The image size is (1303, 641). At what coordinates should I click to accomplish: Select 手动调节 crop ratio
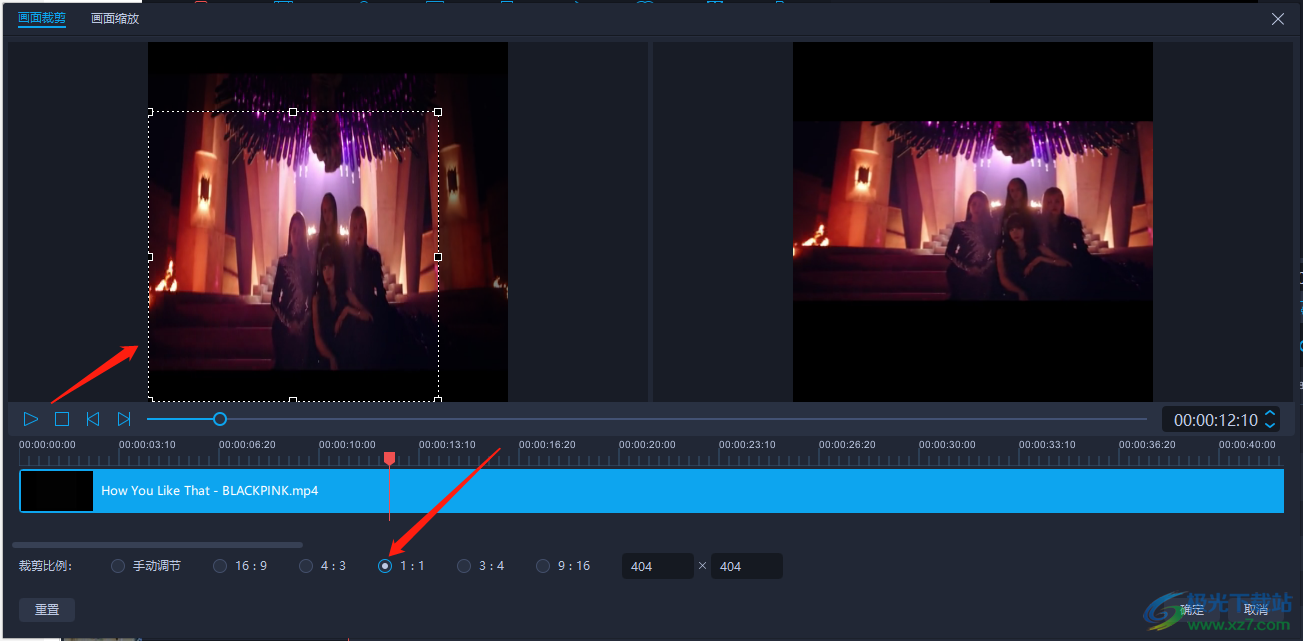click(146, 566)
